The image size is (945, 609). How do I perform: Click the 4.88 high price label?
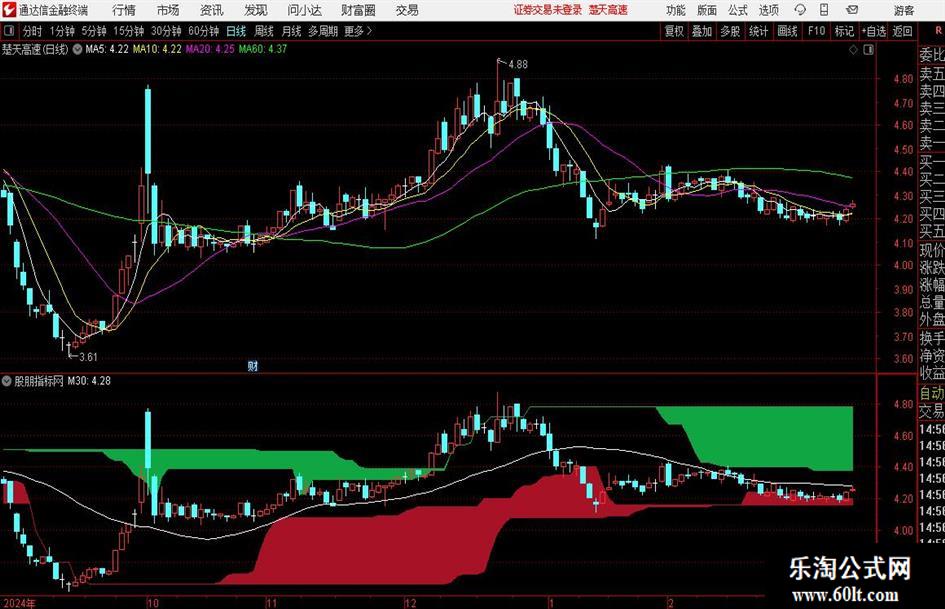pyautogui.click(x=518, y=65)
